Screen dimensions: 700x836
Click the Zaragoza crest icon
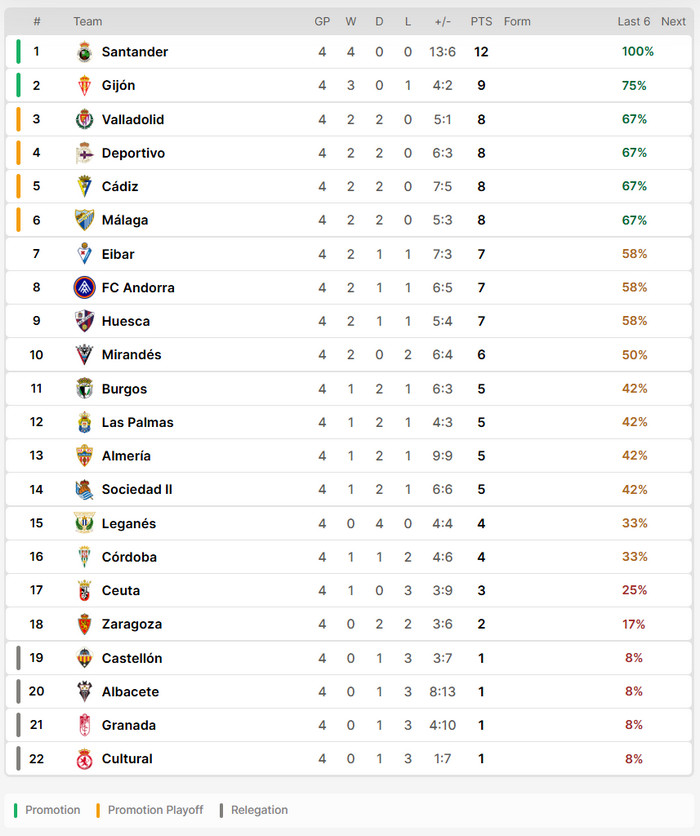click(x=84, y=624)
